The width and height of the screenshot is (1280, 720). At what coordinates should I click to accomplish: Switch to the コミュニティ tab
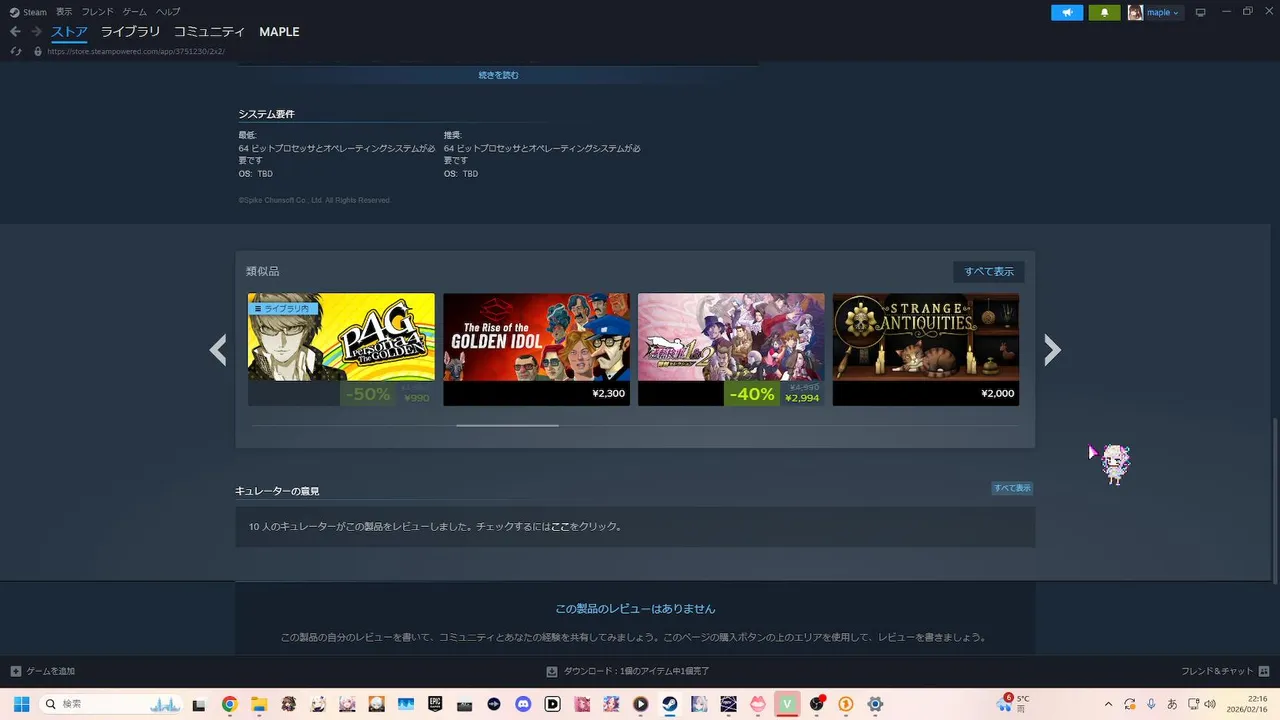pos(209,32)
